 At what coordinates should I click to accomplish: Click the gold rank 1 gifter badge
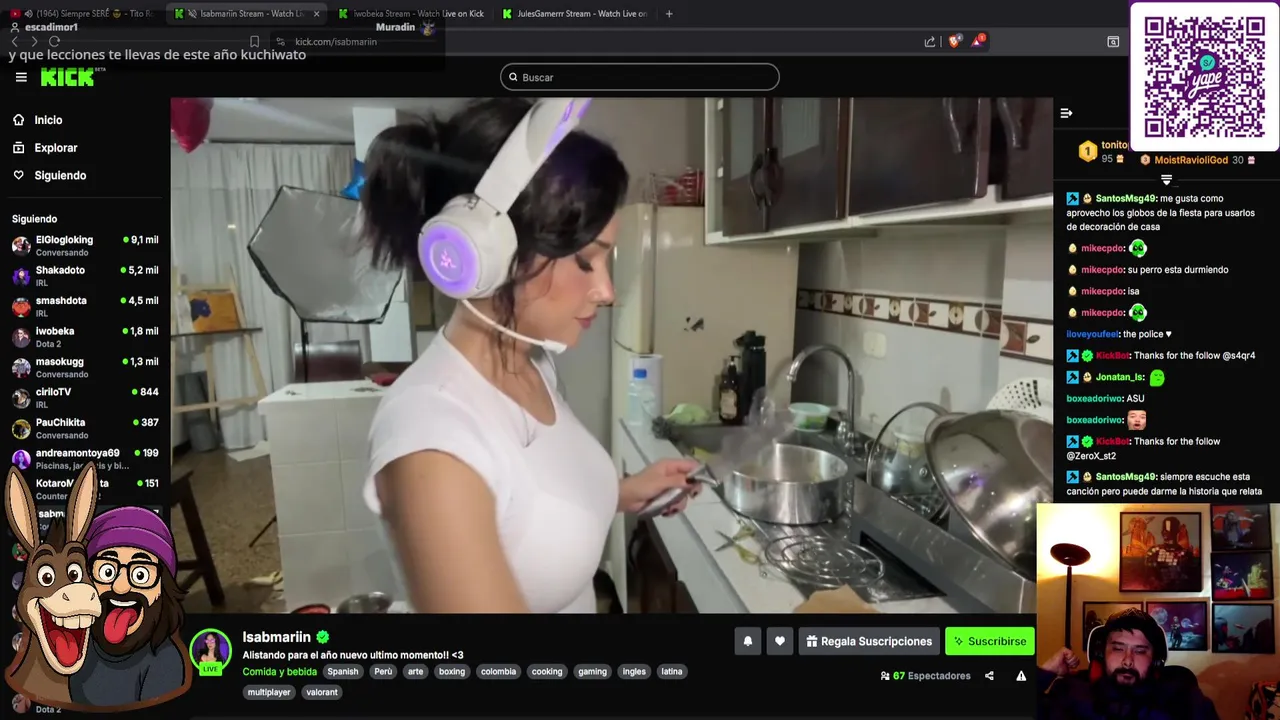point(1087,152)
